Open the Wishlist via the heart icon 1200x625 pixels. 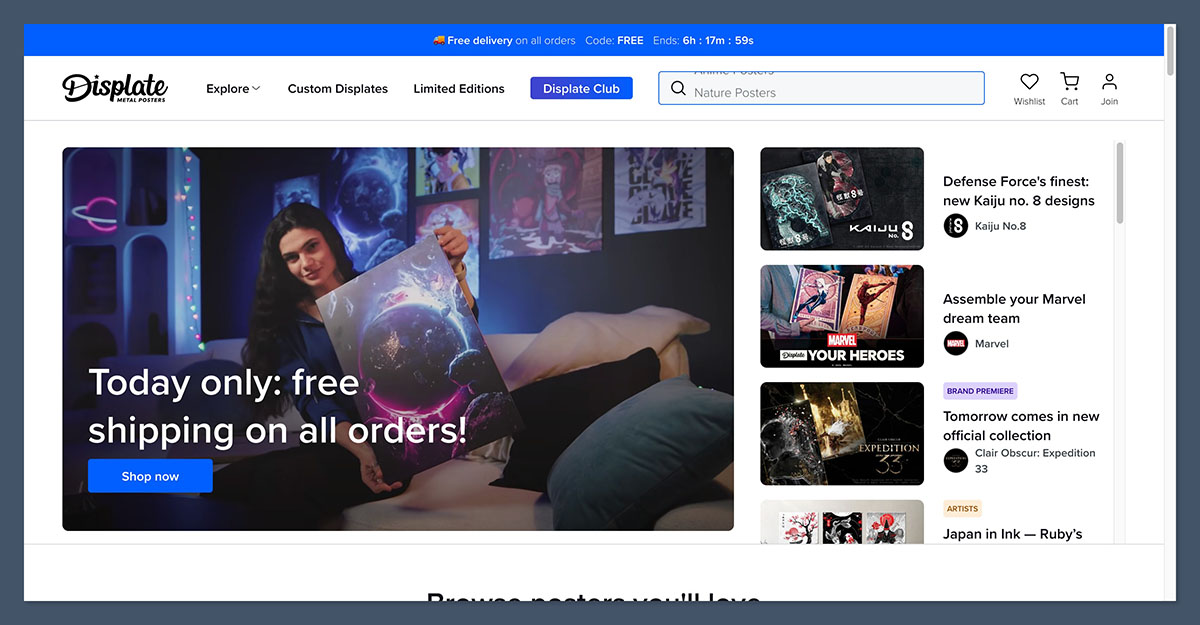coord(1029,82)
